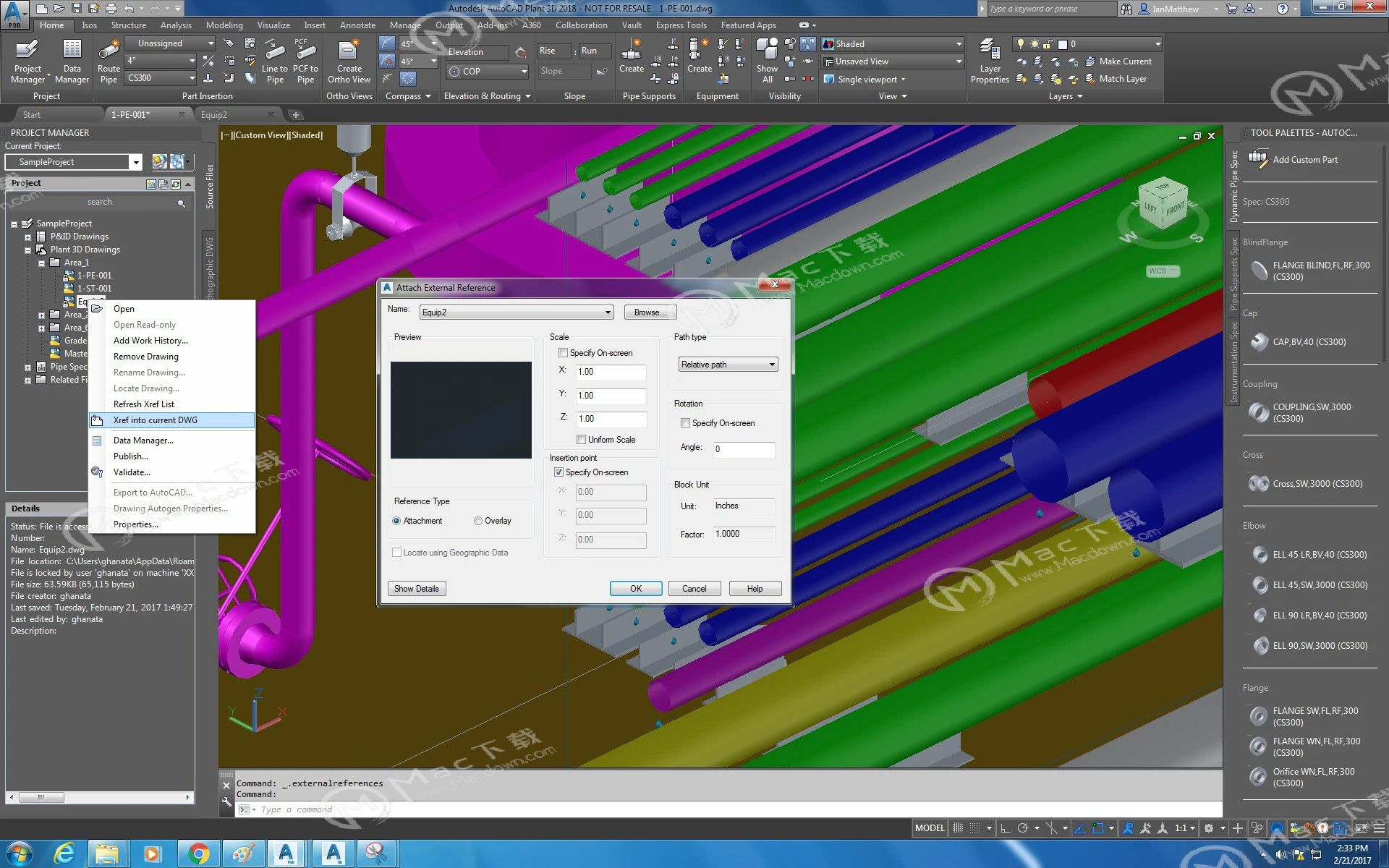Select Line to Pipe tool
The height and width of the screenshot is (868, 1389).
click(275, 62)
